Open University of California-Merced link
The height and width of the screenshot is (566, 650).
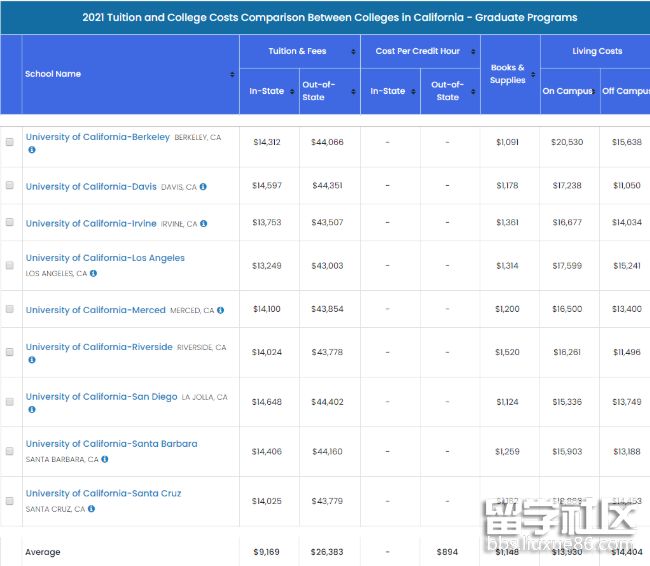[96, 310]
